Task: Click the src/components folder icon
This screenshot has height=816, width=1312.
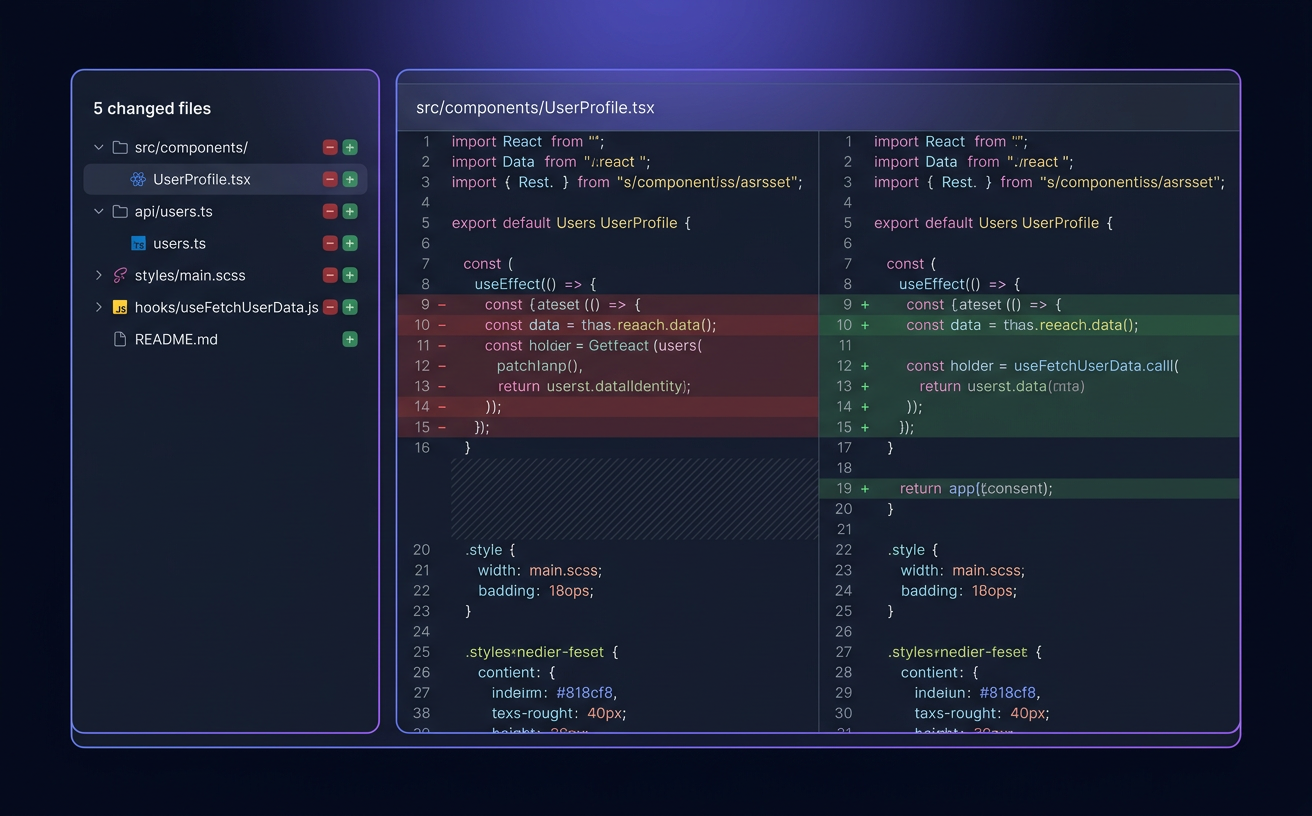Action: click(120, 148)
